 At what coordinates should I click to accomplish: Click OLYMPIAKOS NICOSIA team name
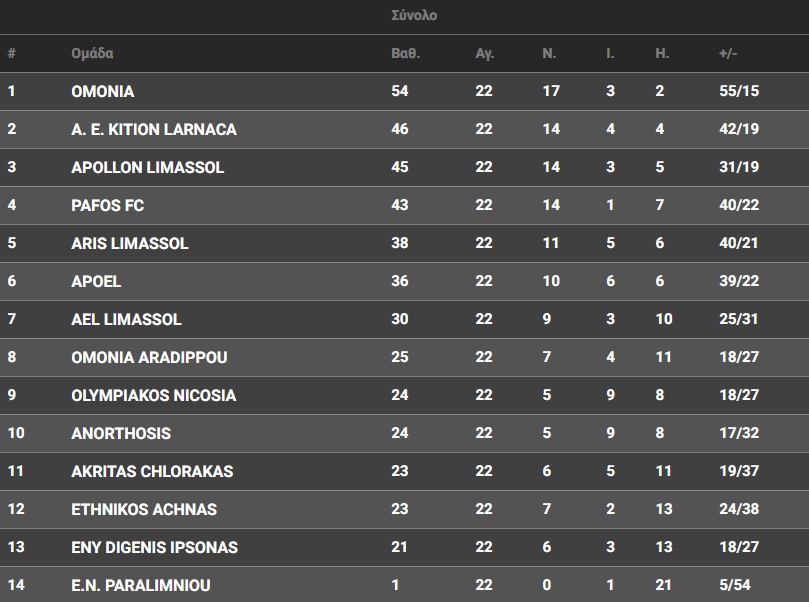point(153,396)
